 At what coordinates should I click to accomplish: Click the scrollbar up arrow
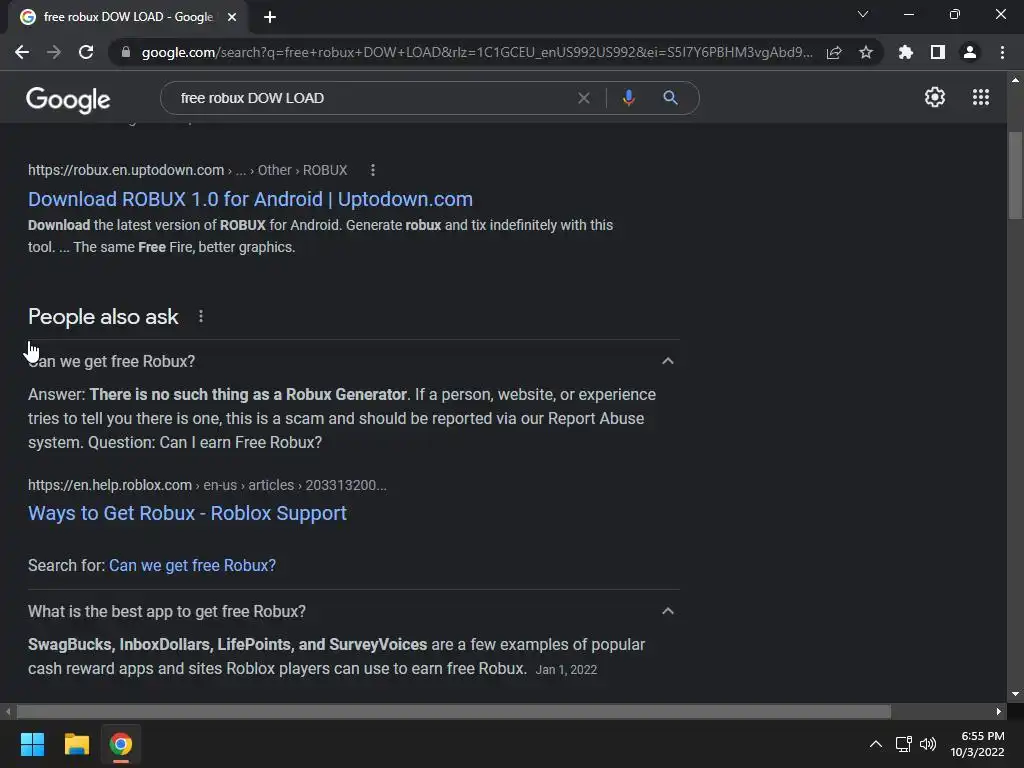click(1015, 80)
